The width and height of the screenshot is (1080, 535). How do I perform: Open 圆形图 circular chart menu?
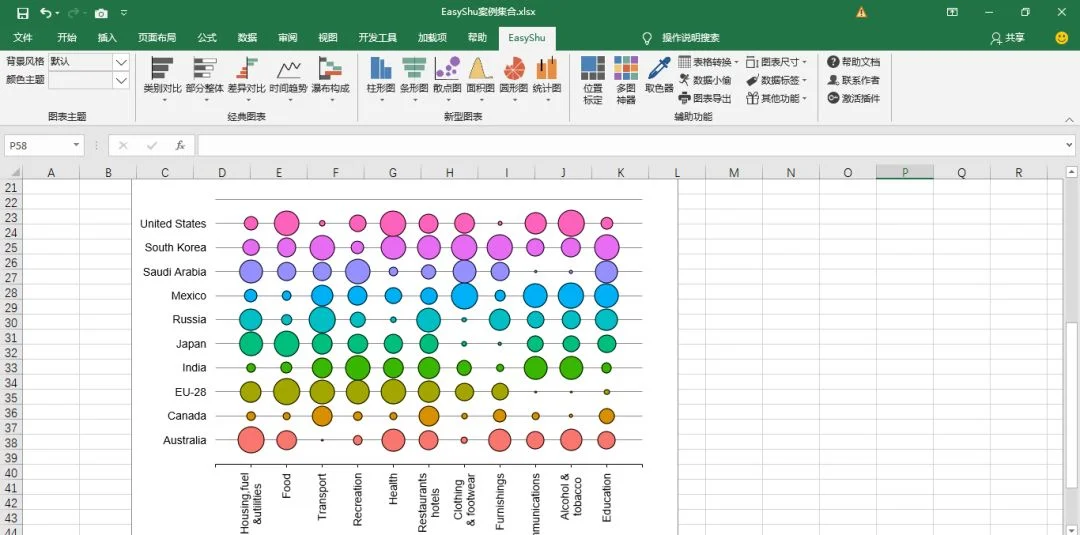(x=513, y=80)
